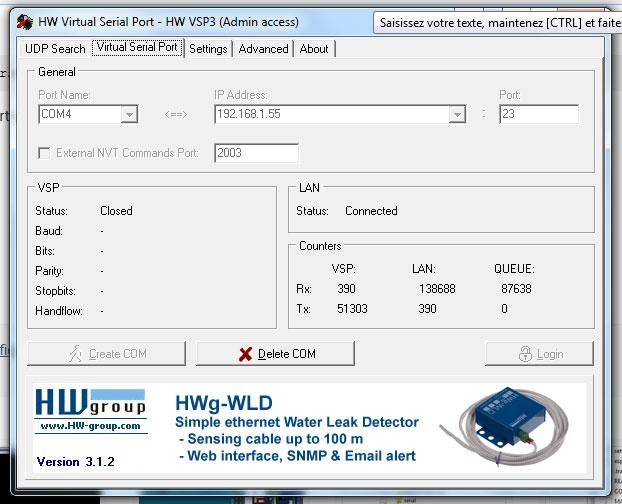Click the red X icon on Delete COM
The width and height of the screenshot is (622, 504).
[x=246, y=354]
